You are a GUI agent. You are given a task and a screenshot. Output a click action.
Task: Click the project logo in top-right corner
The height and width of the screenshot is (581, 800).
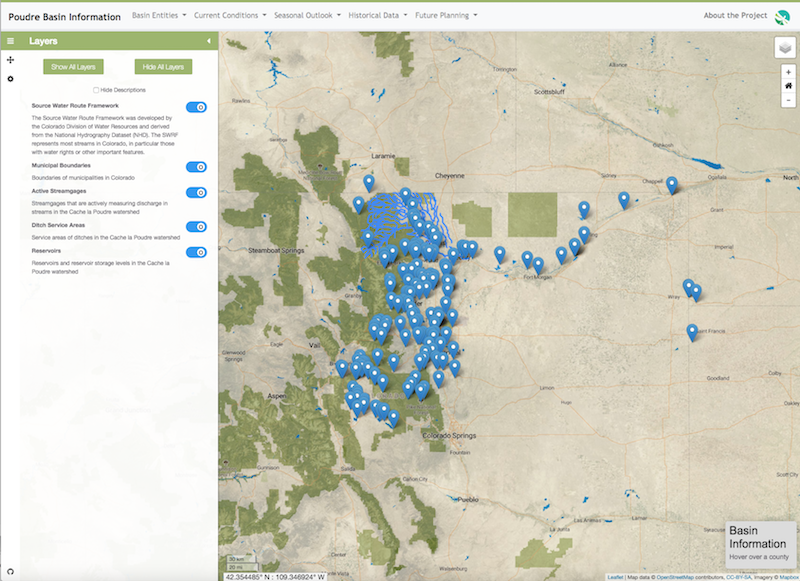coord(782,15)
